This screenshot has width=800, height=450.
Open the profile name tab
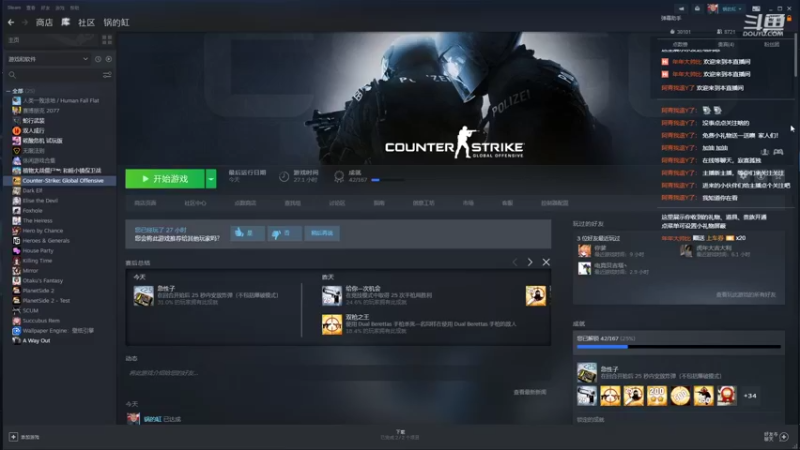(116, 22)
